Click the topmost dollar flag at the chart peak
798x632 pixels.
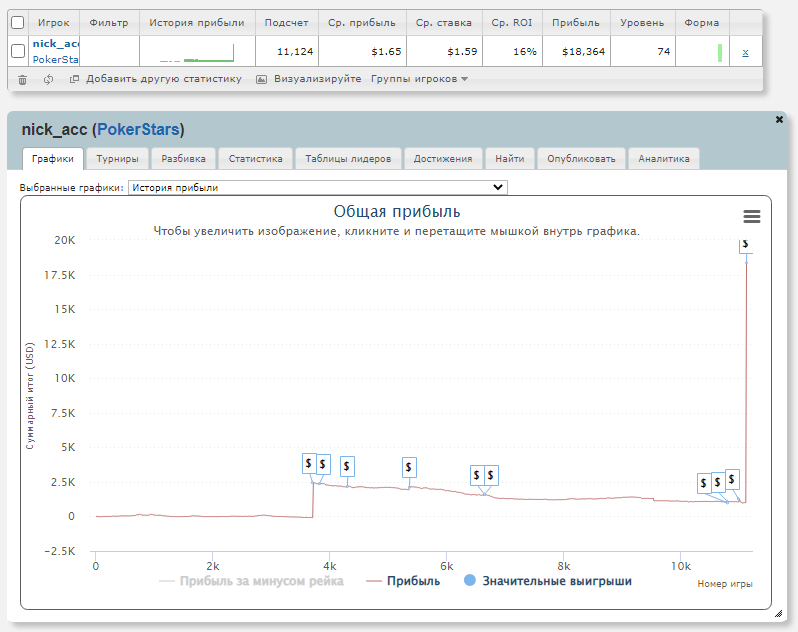click(745, 244)
